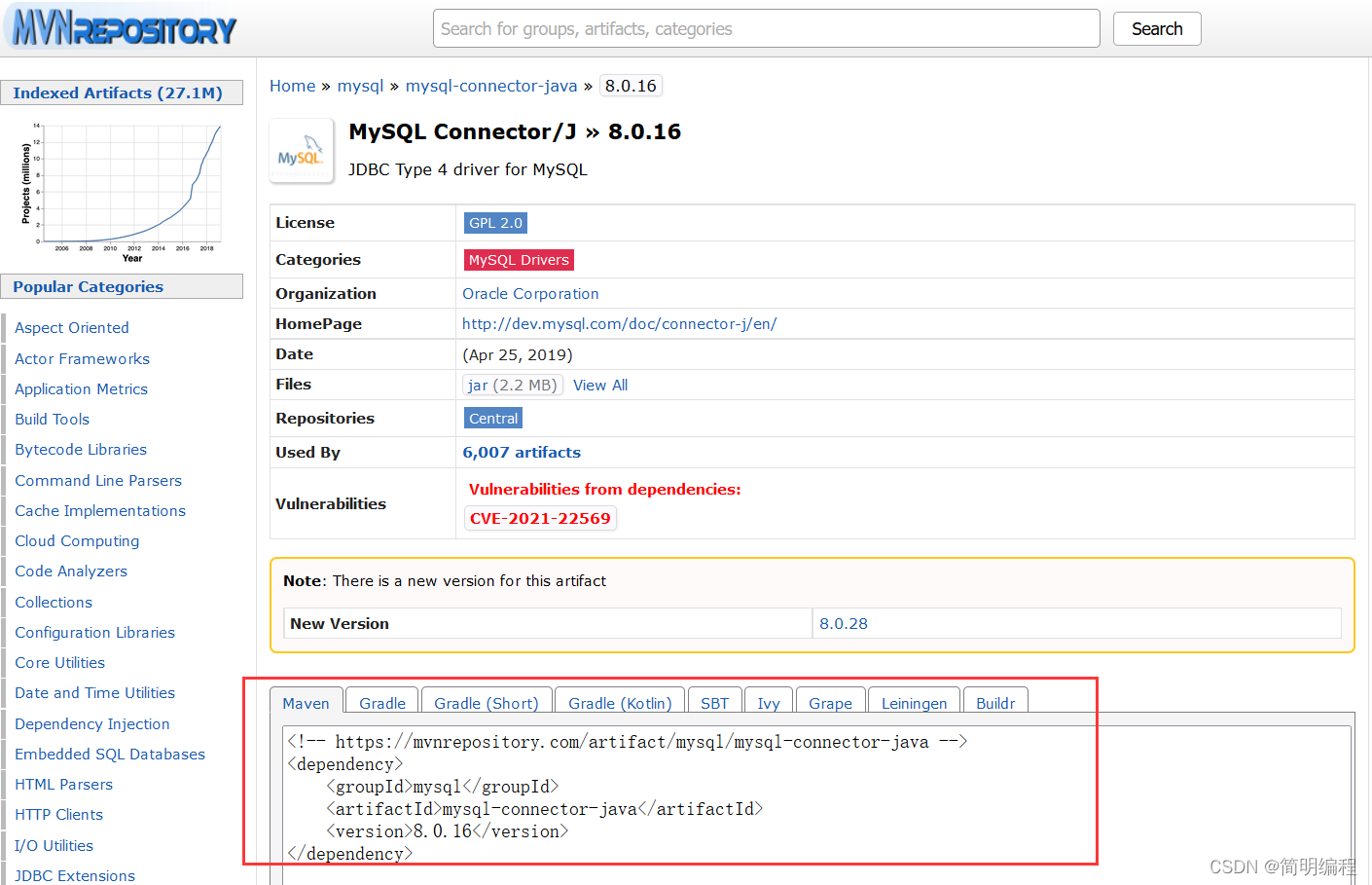Screen dimensions: 1372x885
Task: Open Dependency Injection category
Action: click(92, 724)
